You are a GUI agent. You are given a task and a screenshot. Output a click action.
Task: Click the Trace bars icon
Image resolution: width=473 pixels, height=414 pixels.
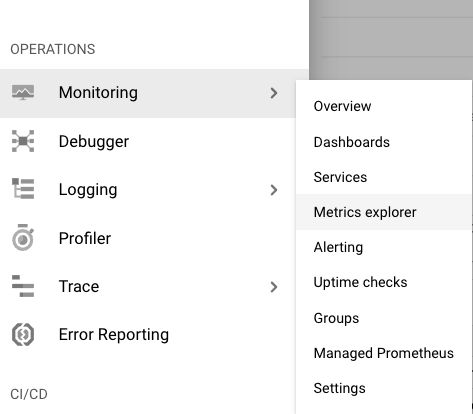point(23,286)
